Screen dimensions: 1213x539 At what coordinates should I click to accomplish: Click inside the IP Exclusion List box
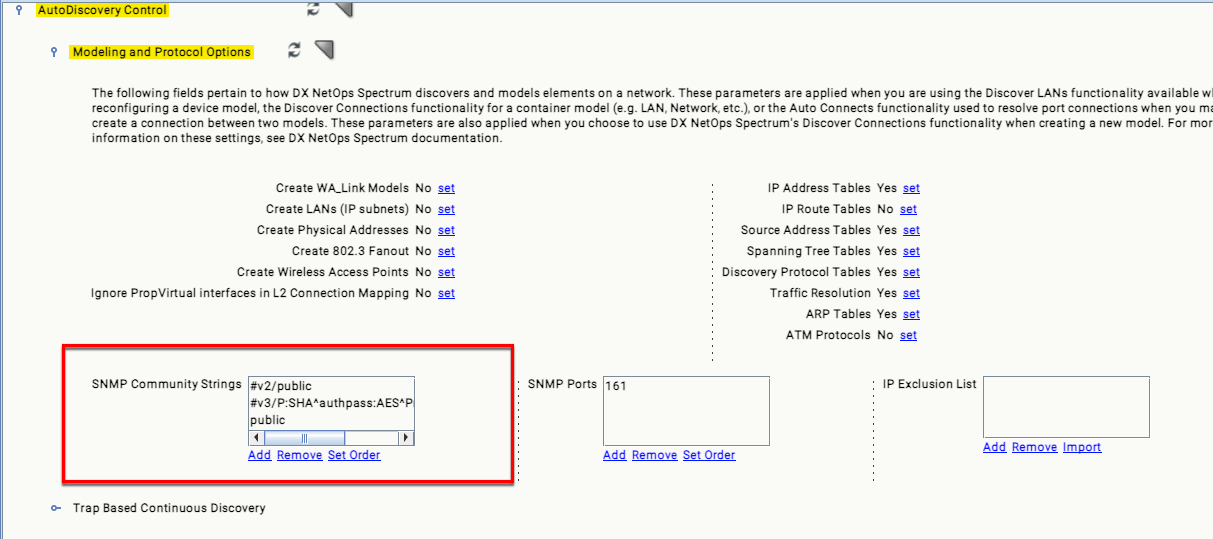[x=1066, y=407]
